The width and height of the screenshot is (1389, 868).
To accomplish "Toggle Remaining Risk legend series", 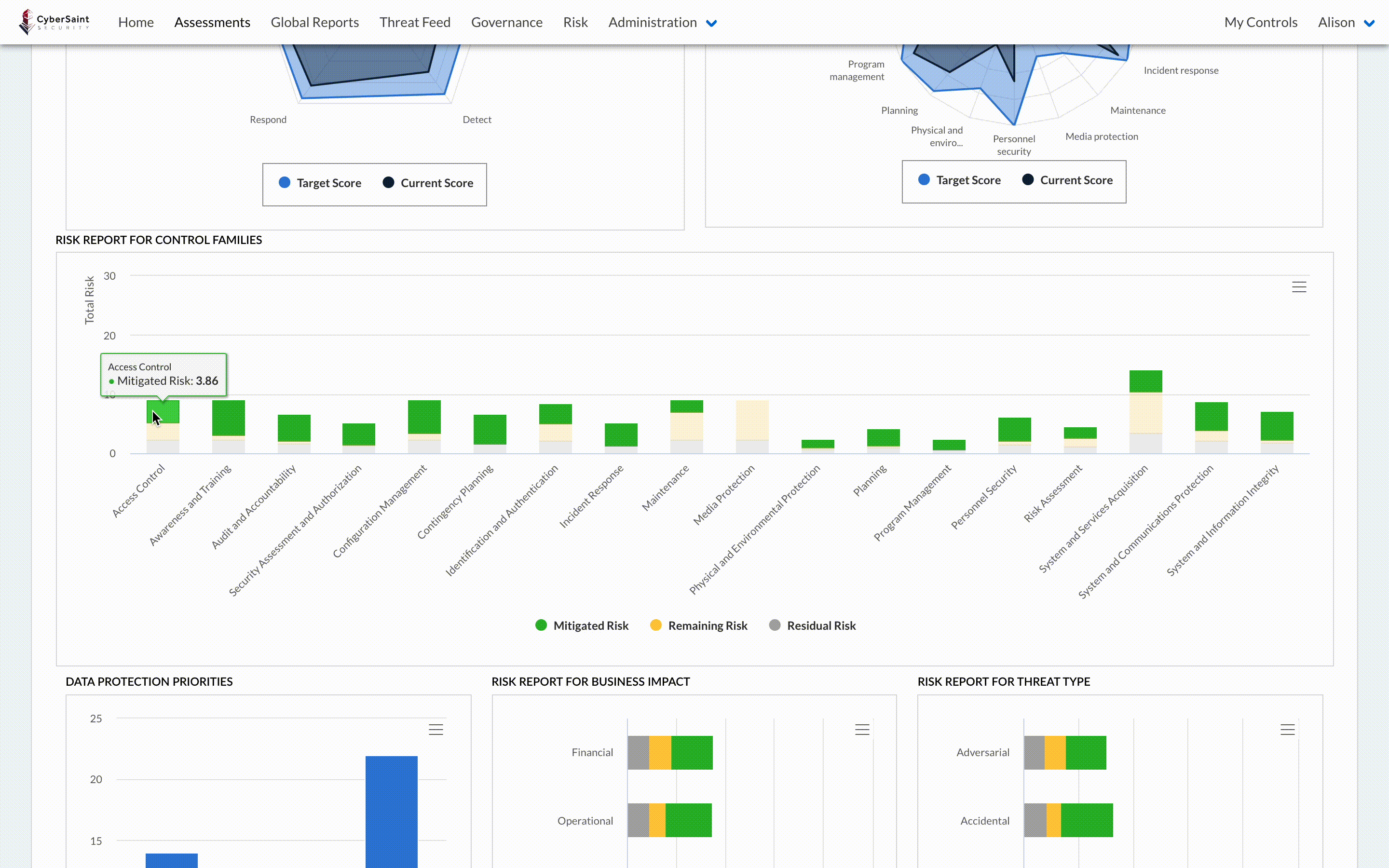I will tap(698, 625).
